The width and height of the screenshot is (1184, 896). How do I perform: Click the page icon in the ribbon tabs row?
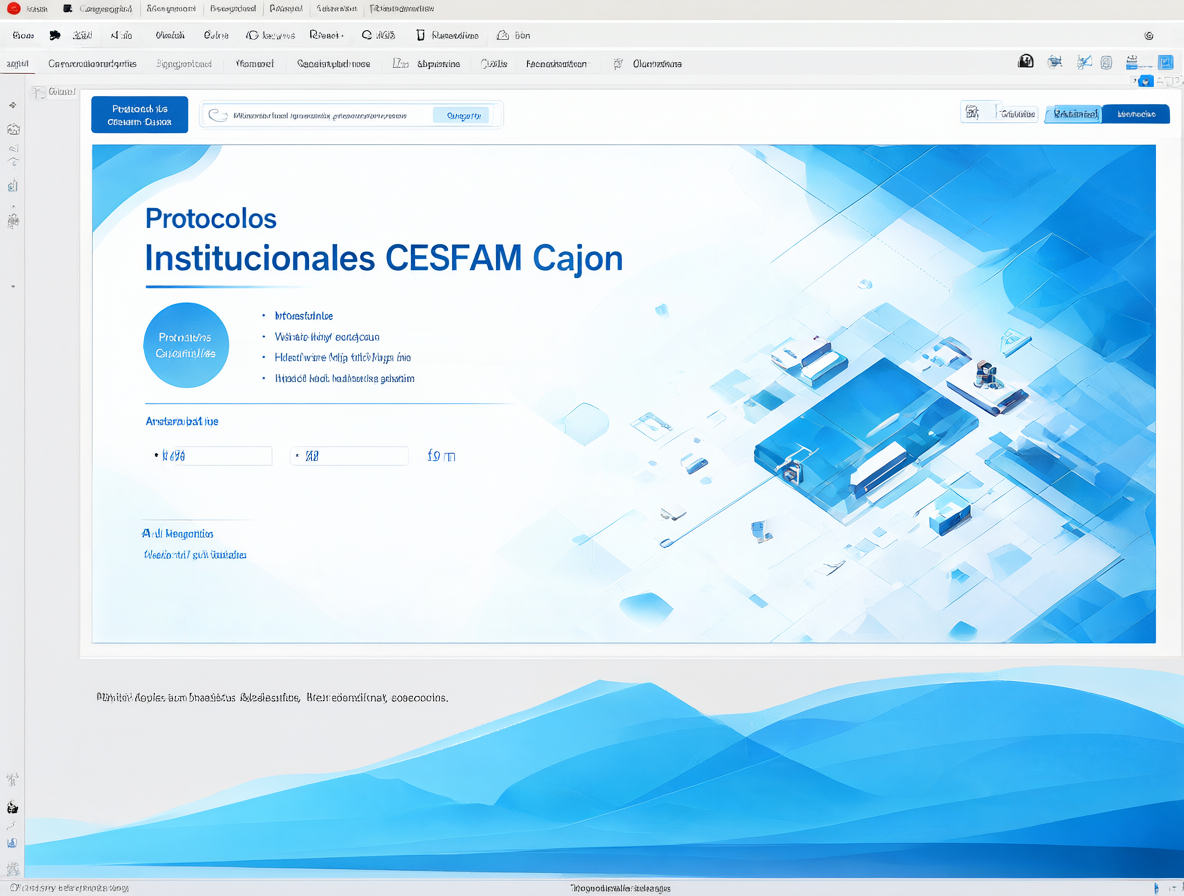pyautogui.click(x=400, y=64)
